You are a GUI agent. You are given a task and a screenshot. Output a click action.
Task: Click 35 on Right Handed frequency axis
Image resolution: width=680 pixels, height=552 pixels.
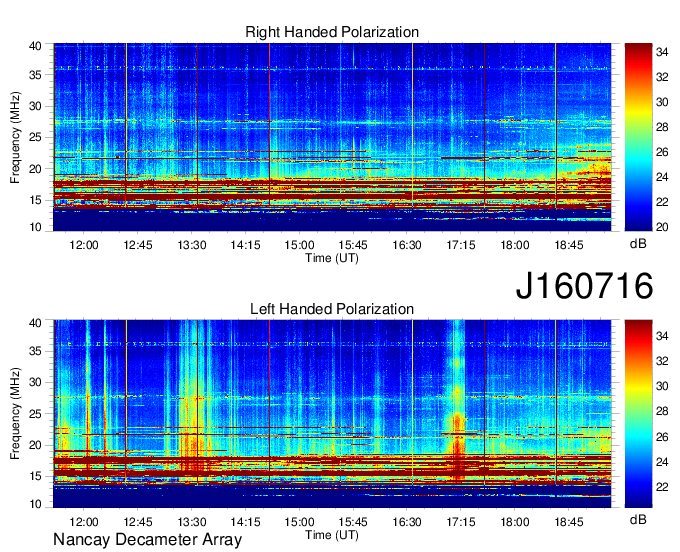coord(35,75)
